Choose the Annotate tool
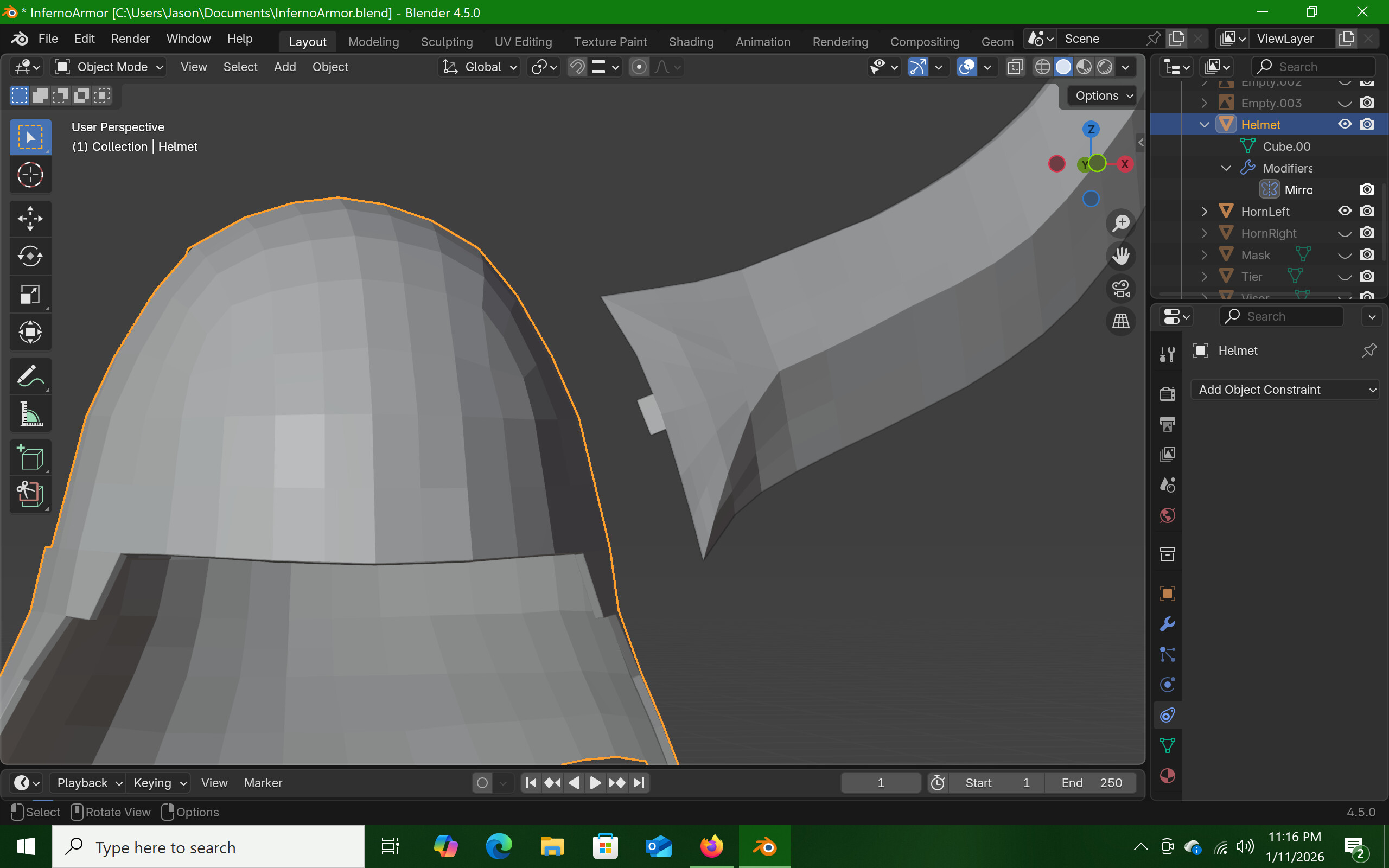The height and width of the screenshot is (868, 1389). tap(30, 376)
